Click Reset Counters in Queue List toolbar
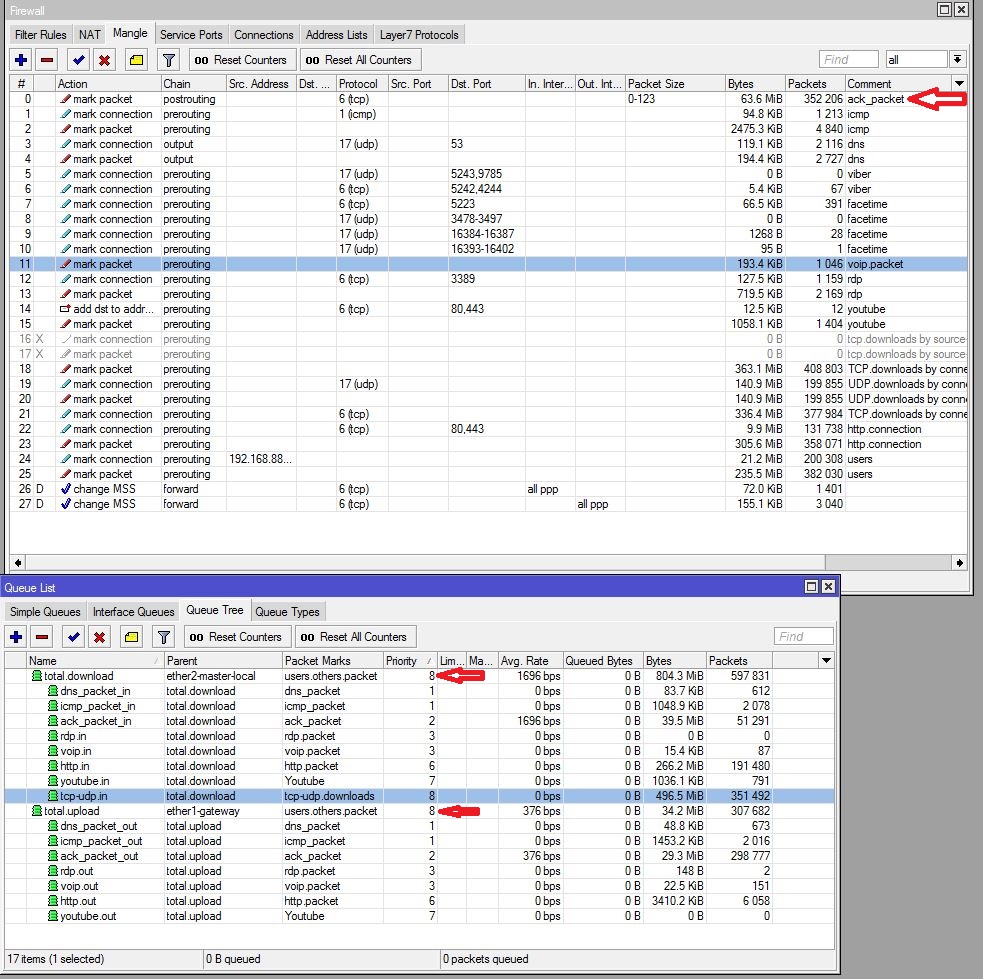This screenshot has height=979, width=983. point(237,637)
